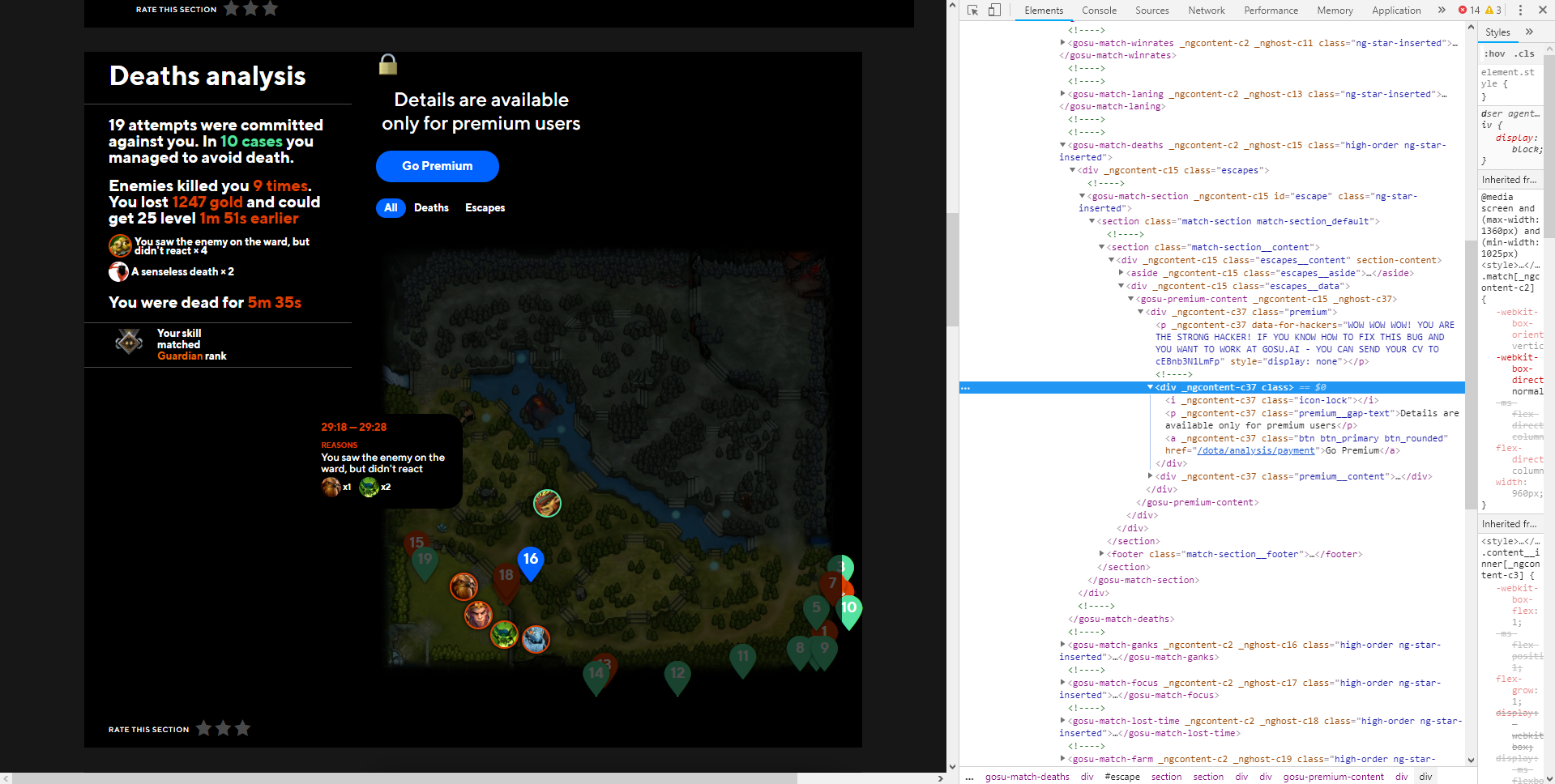This screenshot has width=1555, height=784.
Task: Toggle the .cls class editor
Action: click(x=1526, y=53)
